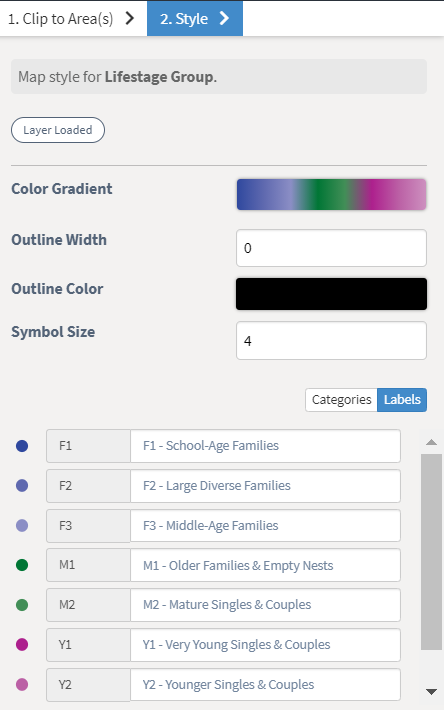
Task: Click the 'Map style for Lifestage Group.' banner text
Action: click(117, 77)
